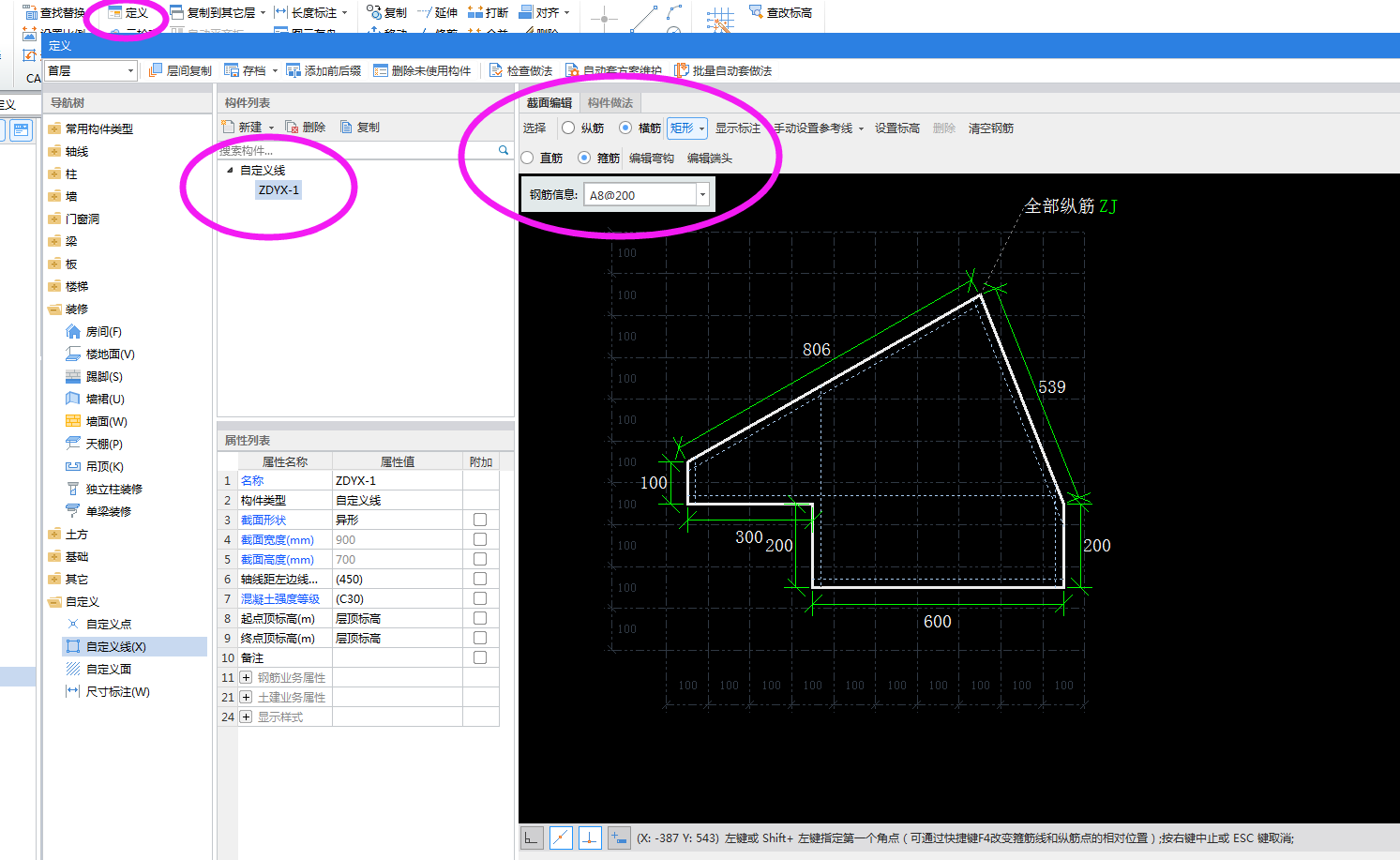Click 检查做法 check method
This screenshot has height=860, width=1400.
520,70
